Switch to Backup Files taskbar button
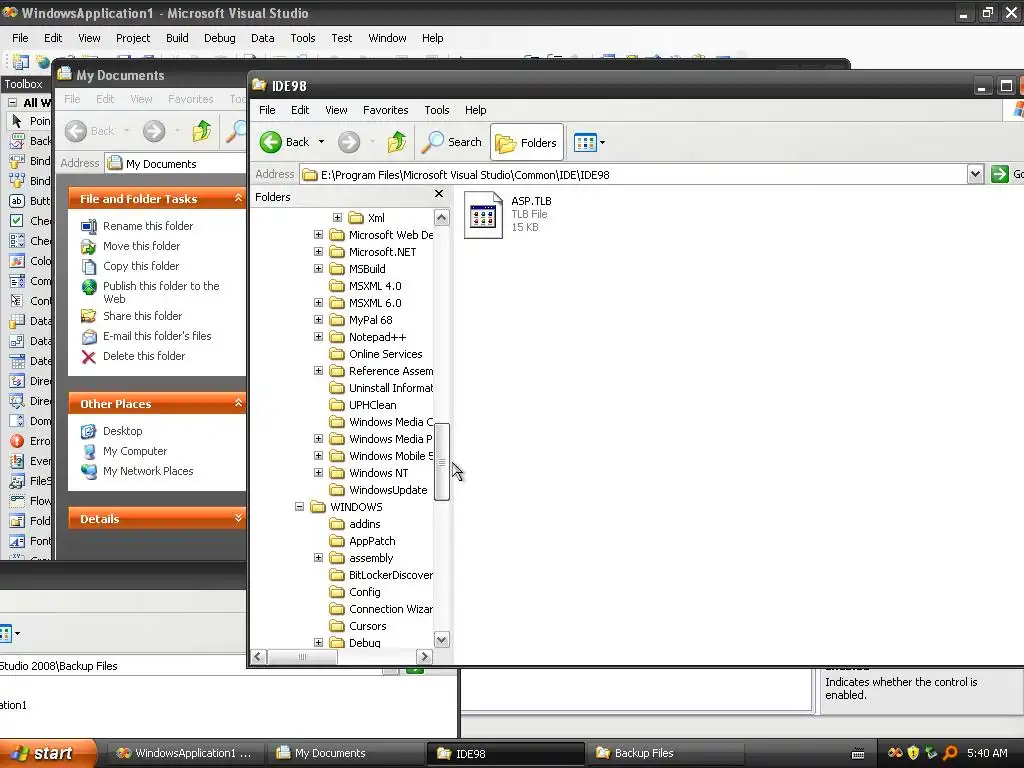Screen dimensions: 1024x768 click(x=665, y=753)
